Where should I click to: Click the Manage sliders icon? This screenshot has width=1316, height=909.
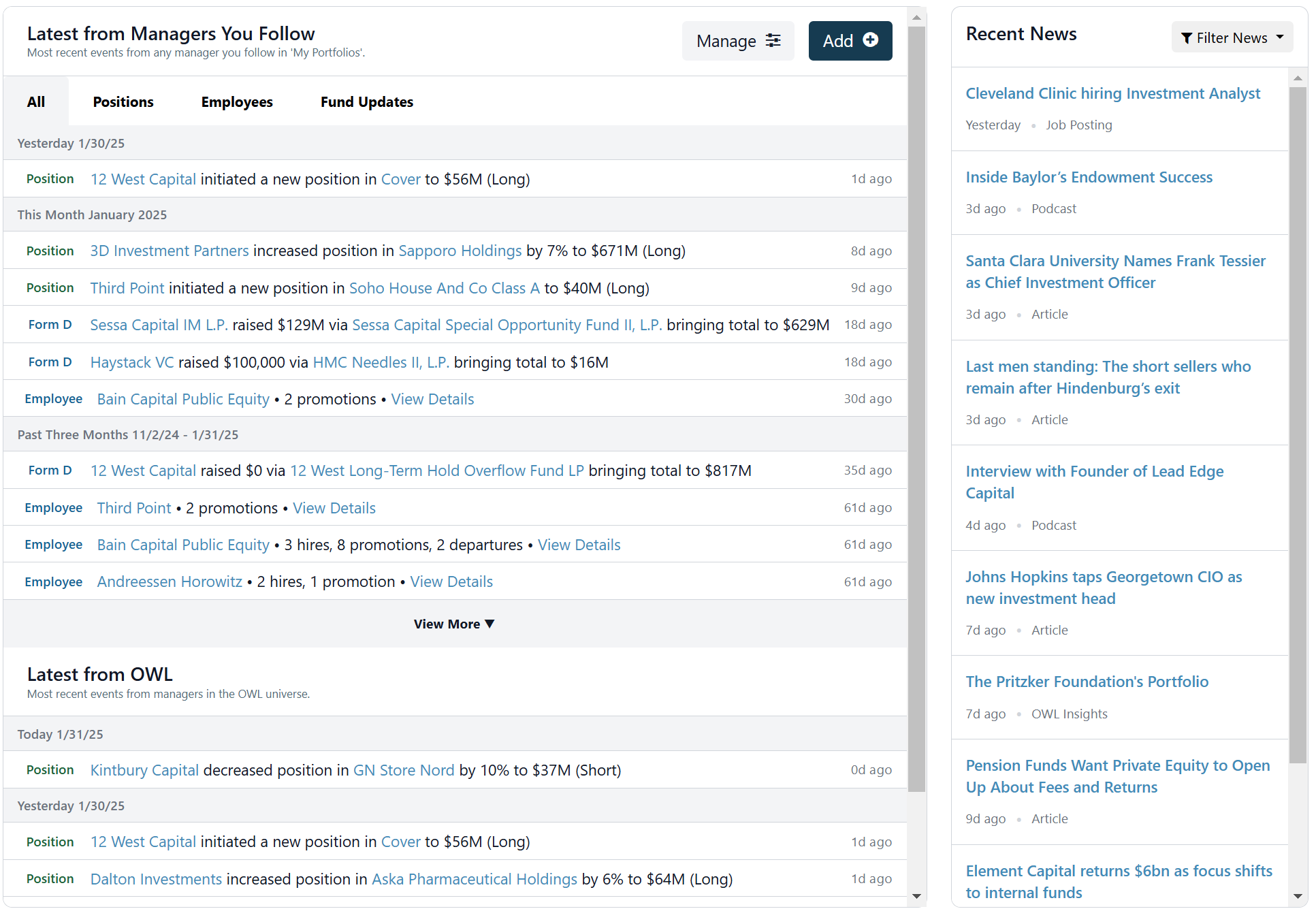773,41
